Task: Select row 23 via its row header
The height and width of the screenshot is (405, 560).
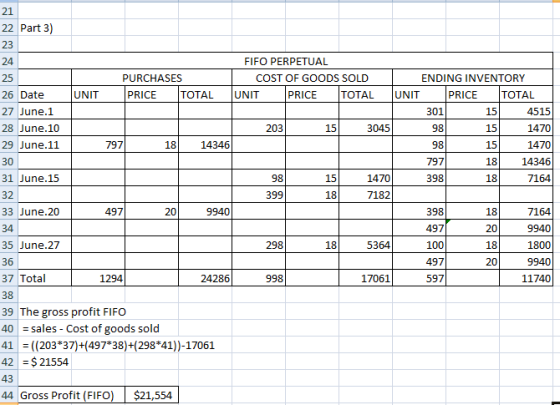Action: [8, 45]
